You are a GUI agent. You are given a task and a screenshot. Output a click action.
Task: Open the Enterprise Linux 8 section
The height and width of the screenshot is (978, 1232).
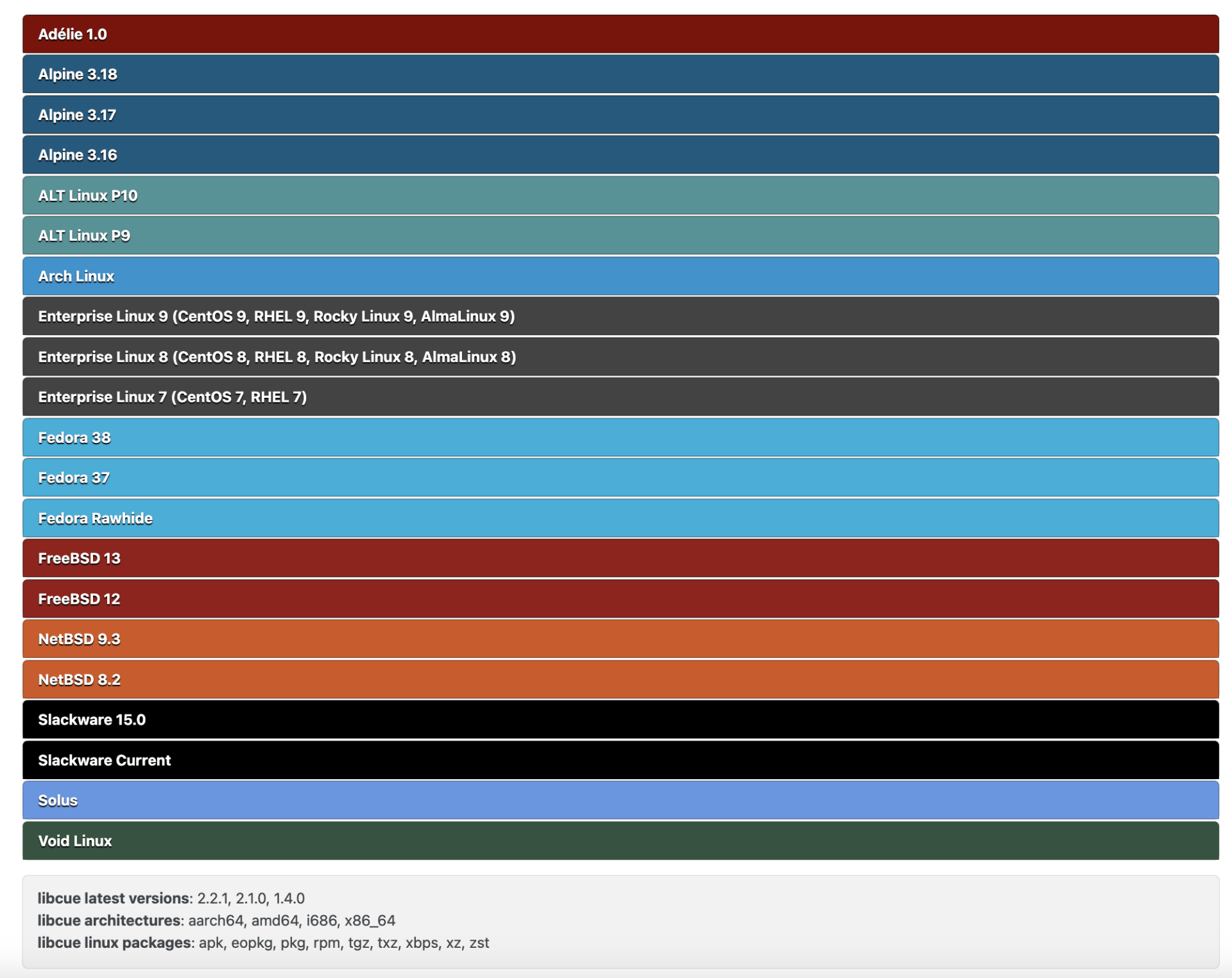(620, 357)
